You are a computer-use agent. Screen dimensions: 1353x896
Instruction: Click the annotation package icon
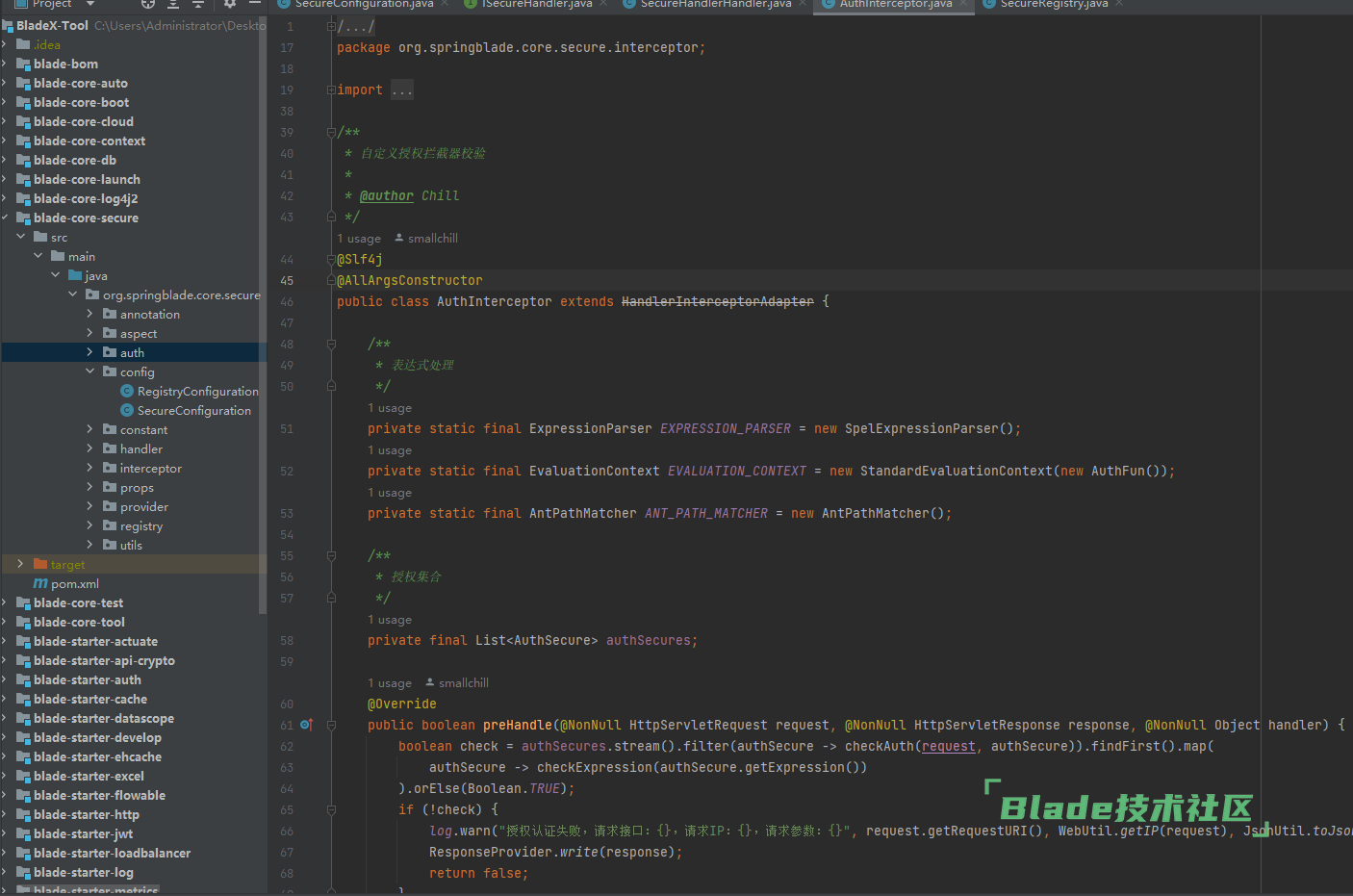coord(110,314)
